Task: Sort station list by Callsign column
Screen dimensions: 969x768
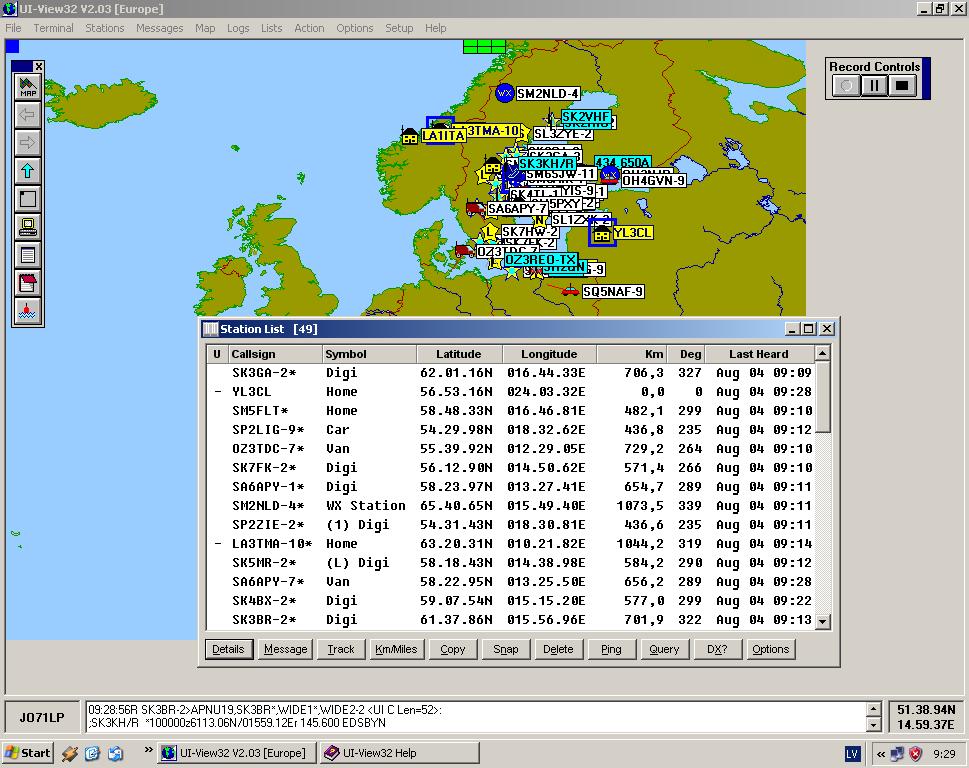Action: 273,354
